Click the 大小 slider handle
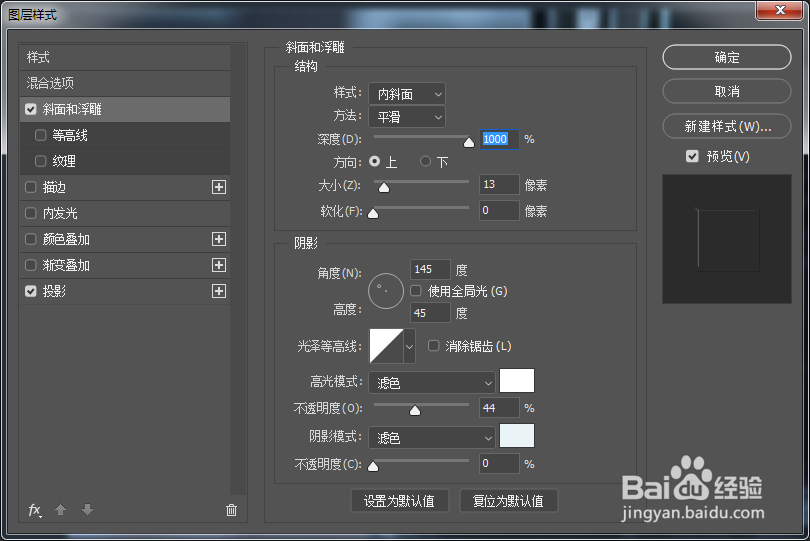 384,187
